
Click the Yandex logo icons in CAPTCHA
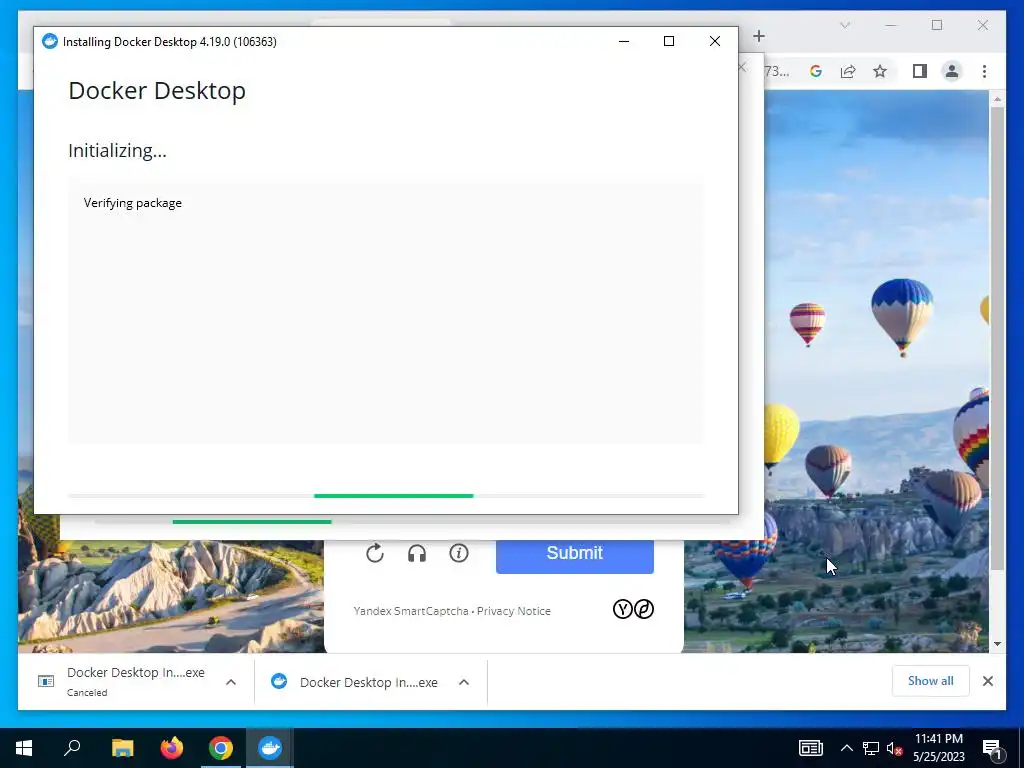click(x=633, y=609)
